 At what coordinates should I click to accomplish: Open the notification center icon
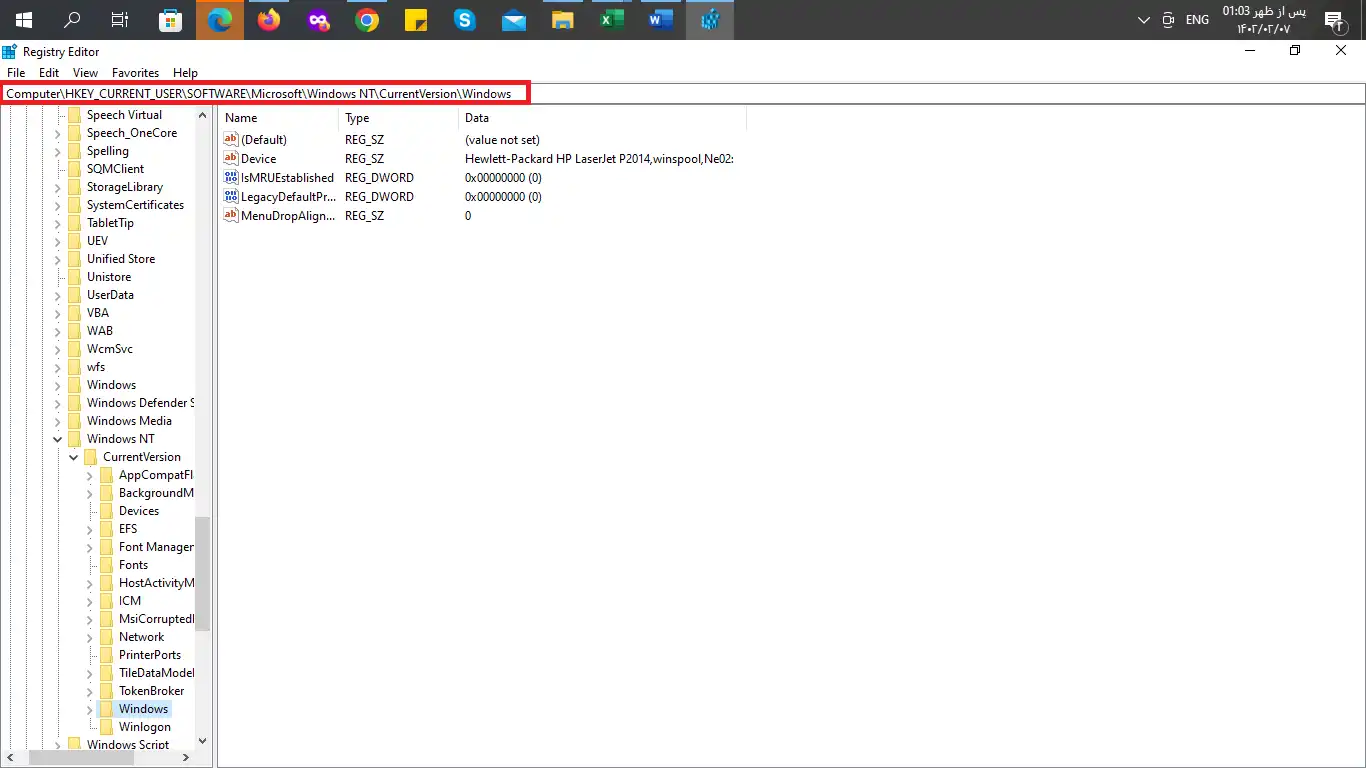point(1333,20)
